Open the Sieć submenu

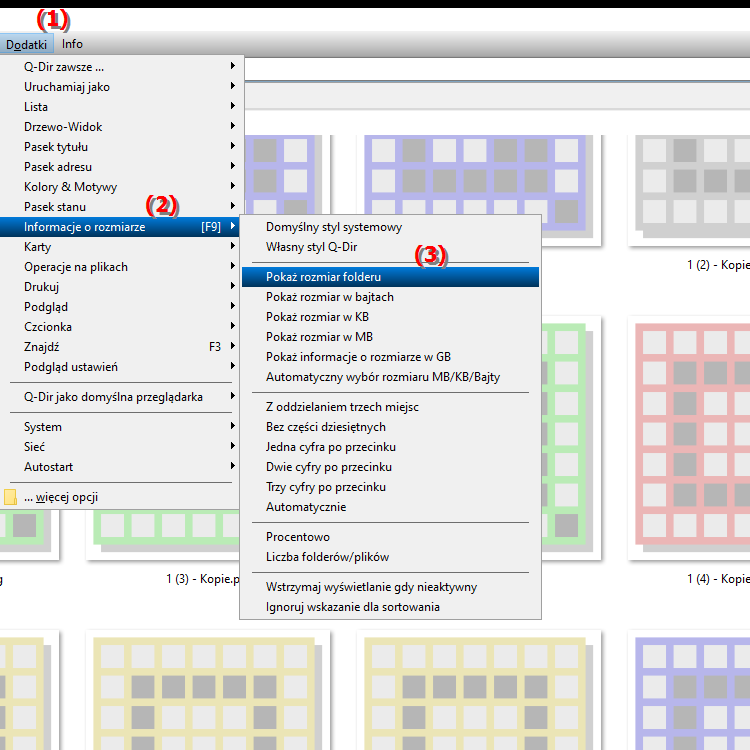coord(122,447)
